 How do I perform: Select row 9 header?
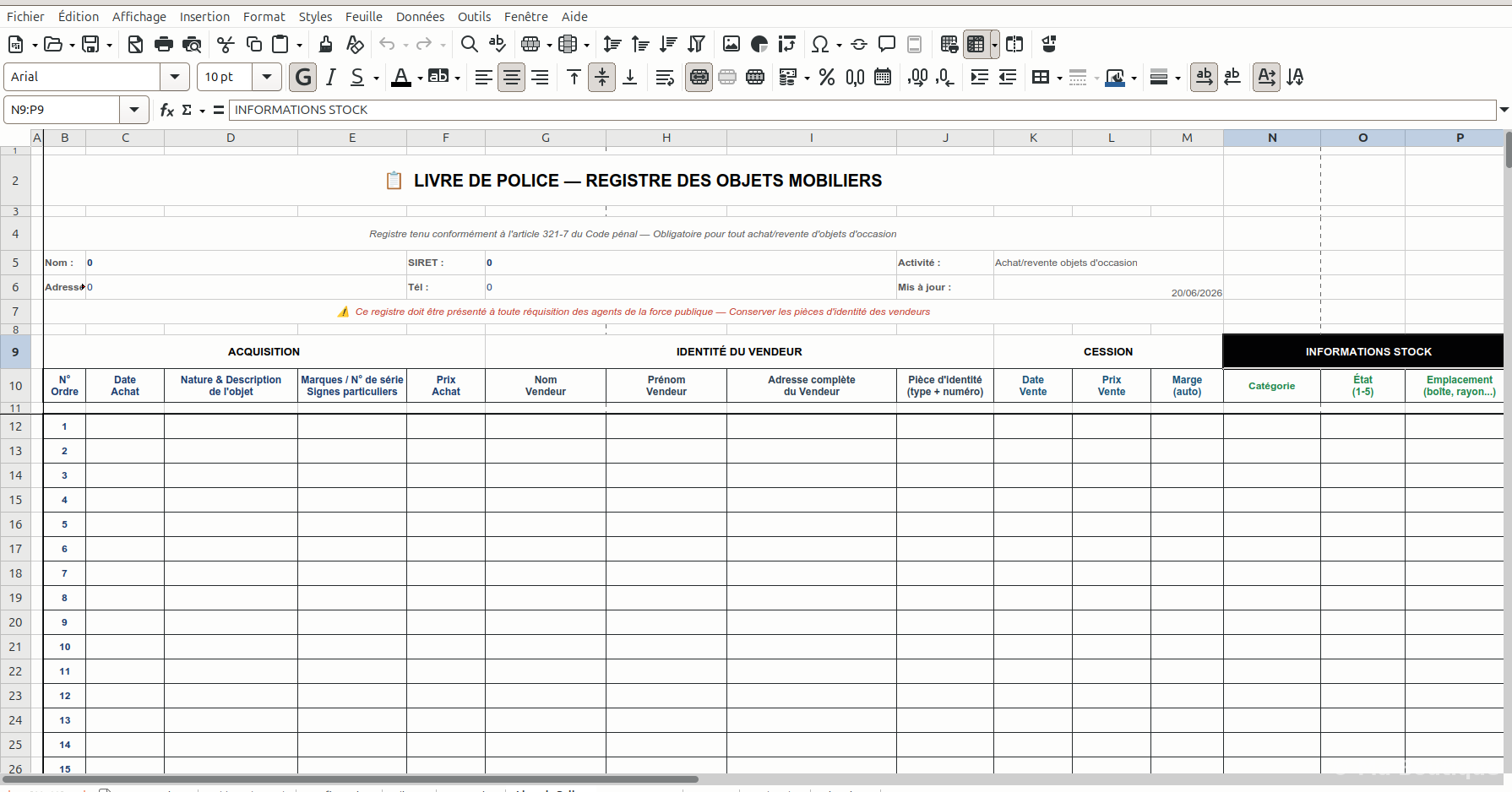[x=15, y=352]
